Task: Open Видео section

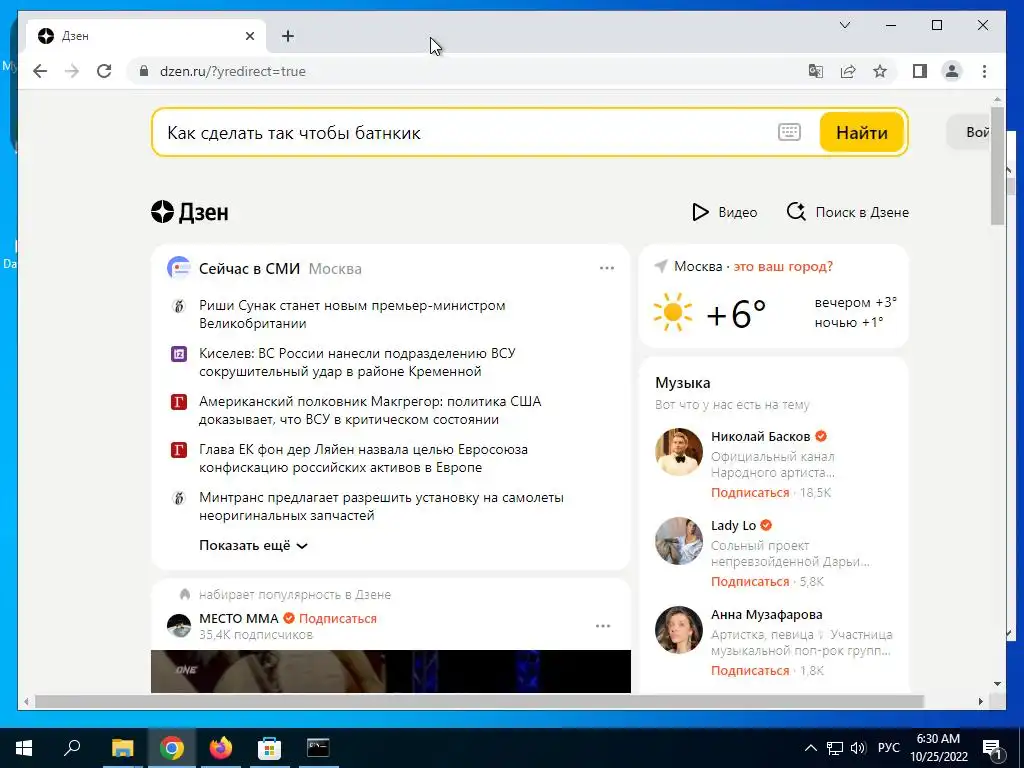Action: tap(724, 212)
